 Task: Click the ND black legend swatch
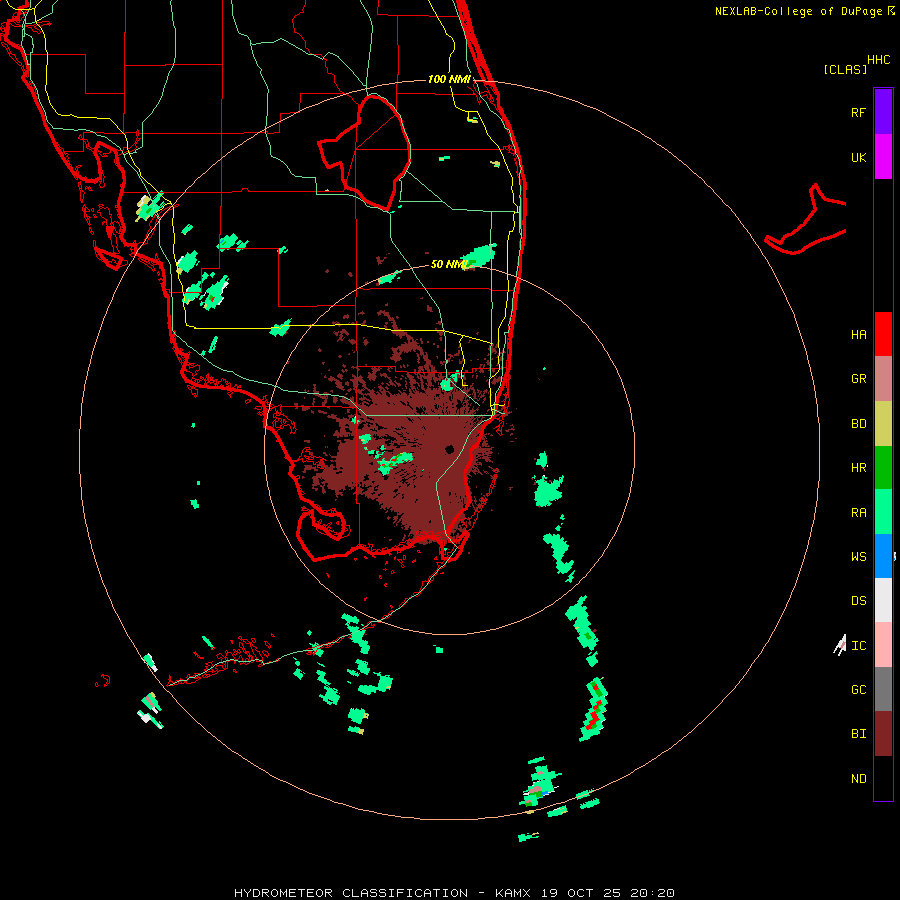(883, 778)
